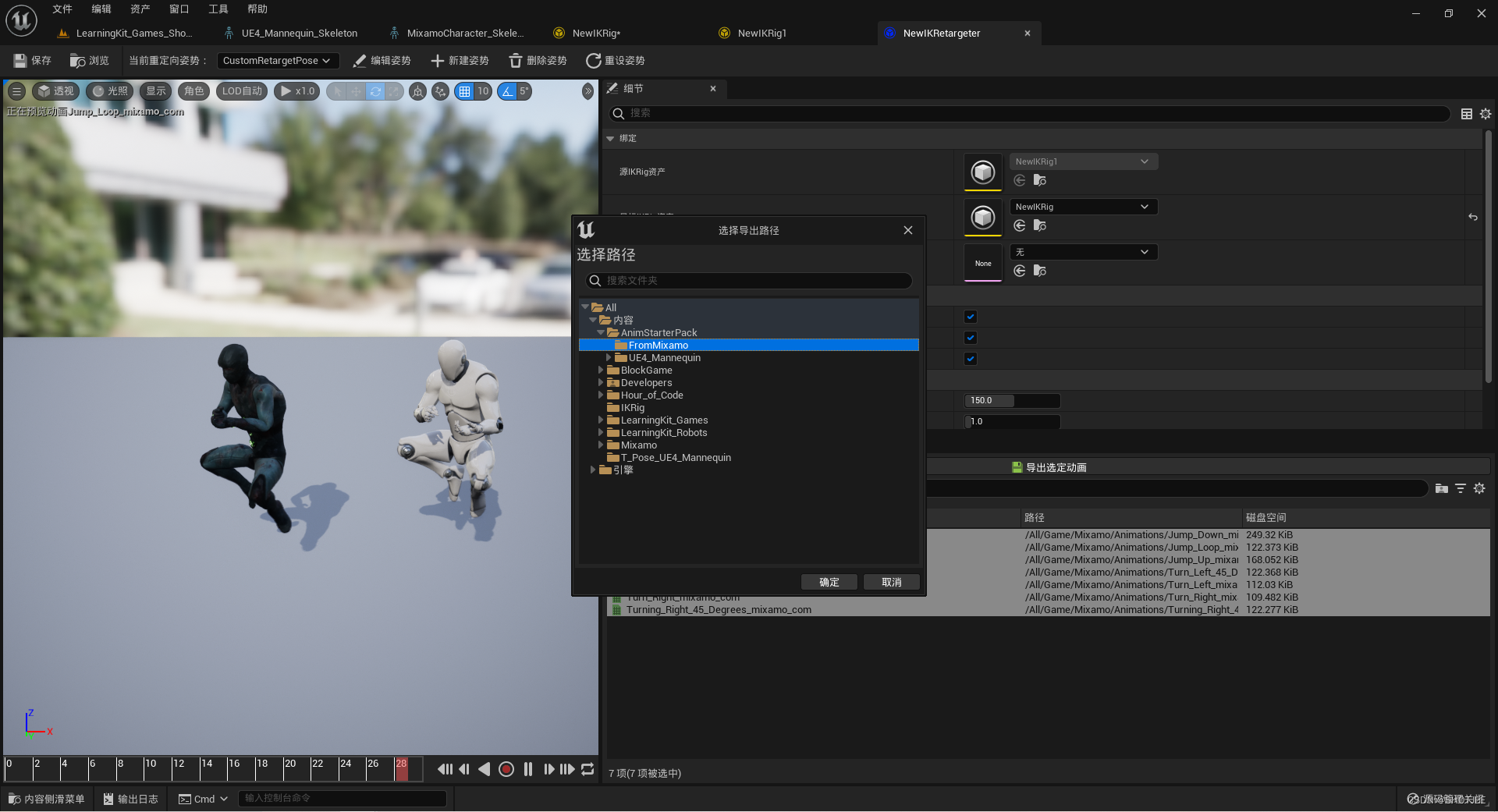Activate the rotate gizmo tool
1498x812 pixels.
click(x=375, y=91)
